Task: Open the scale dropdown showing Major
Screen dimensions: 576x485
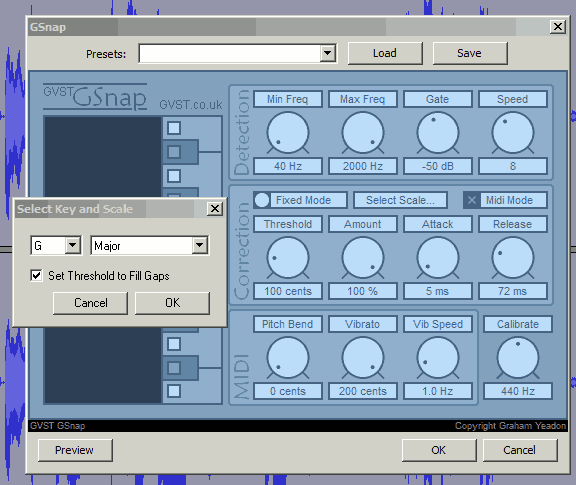Action: [199, 245]
